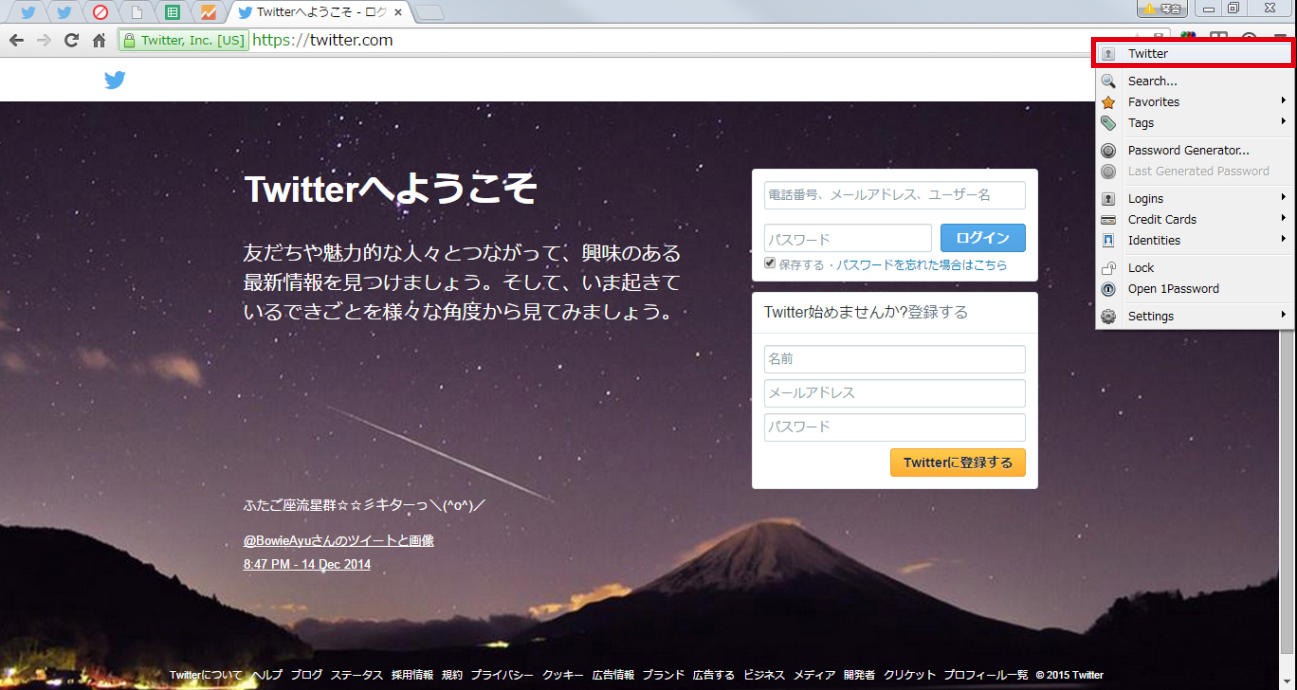Open the 採用情報 footer link
Viewport: 1297px width, 690px height.
412,675
